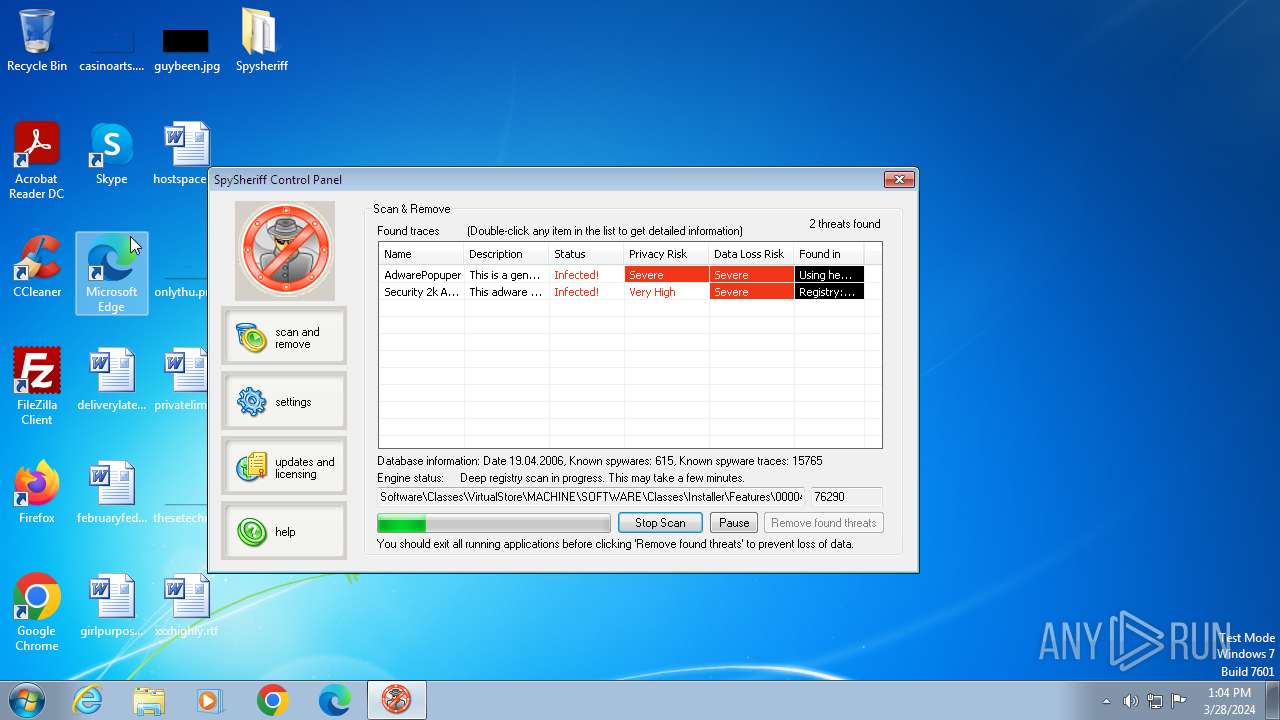Open the settings gear section
Viewport: 1280px width, 720px height.
[284, 402]
